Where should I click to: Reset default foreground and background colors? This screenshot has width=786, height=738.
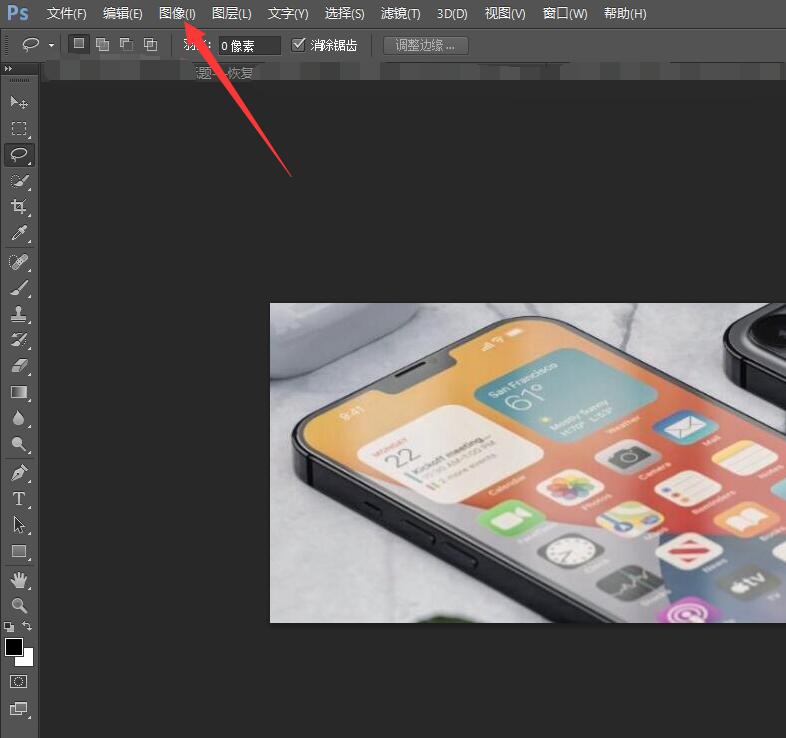tap(9, 626)
